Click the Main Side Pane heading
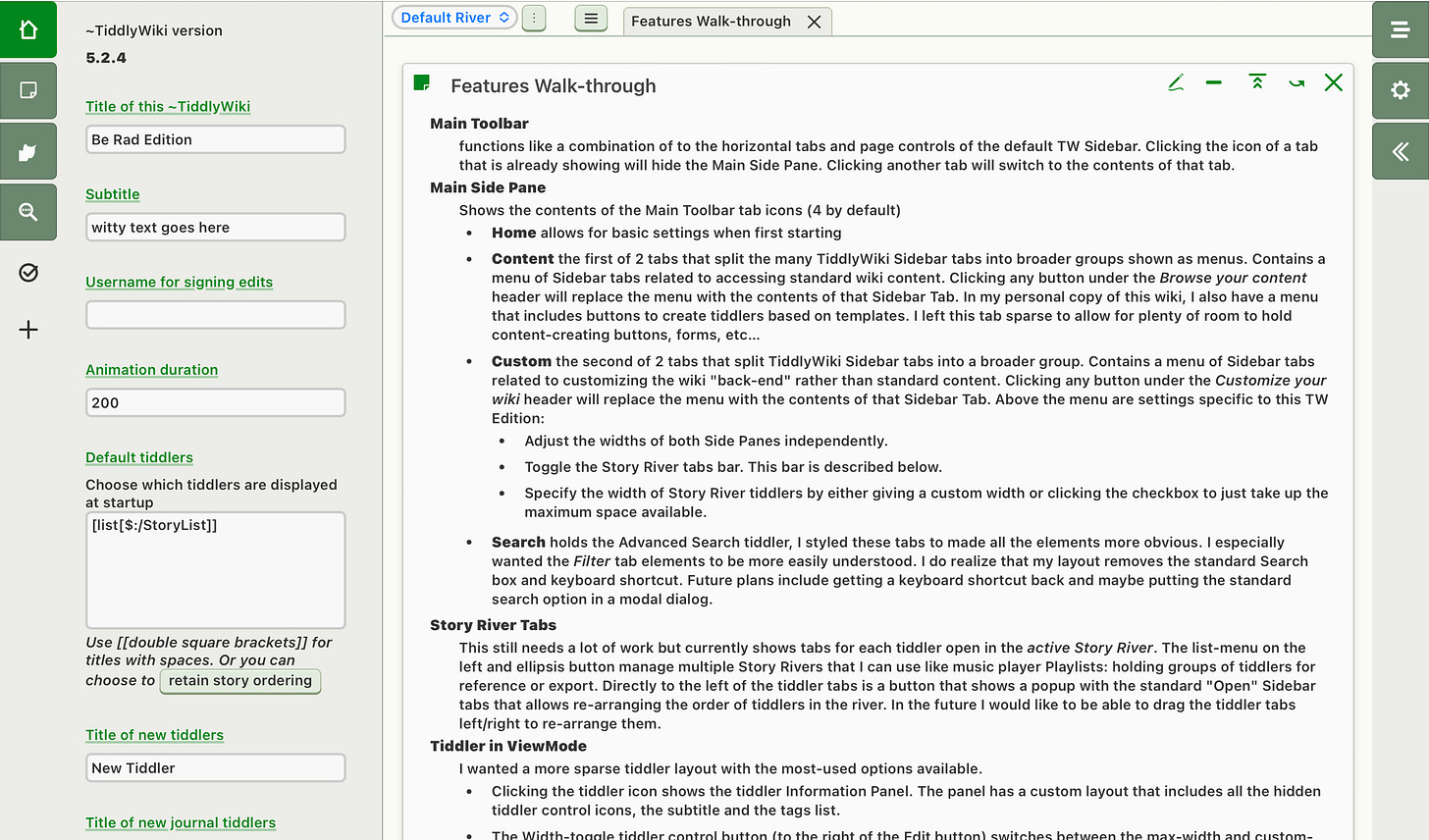This screenshot has width=1429, height=840. point(488,187)
